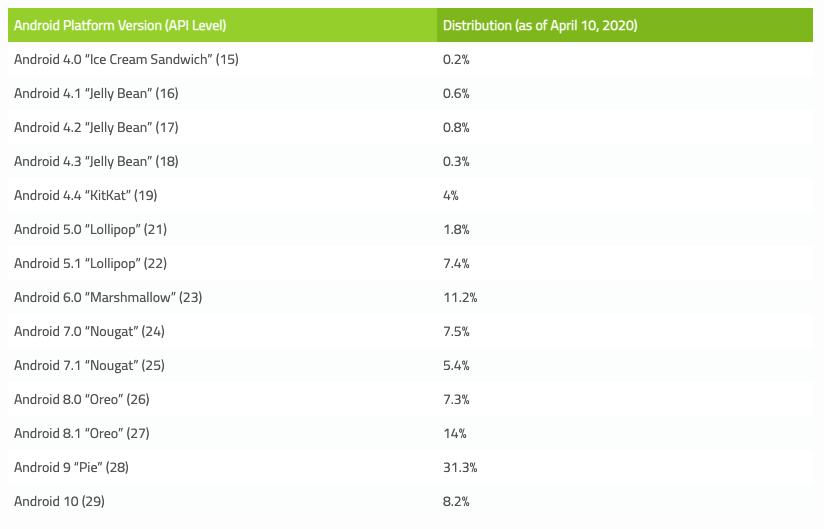Click Android 8.0 Oreo (26) entry
Screen dimensions: 824x529
(x=82, y=399)
